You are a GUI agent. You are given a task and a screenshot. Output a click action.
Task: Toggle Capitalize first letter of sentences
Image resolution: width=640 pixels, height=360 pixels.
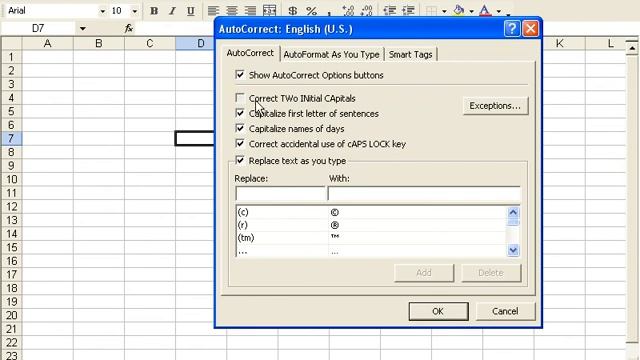240,113
